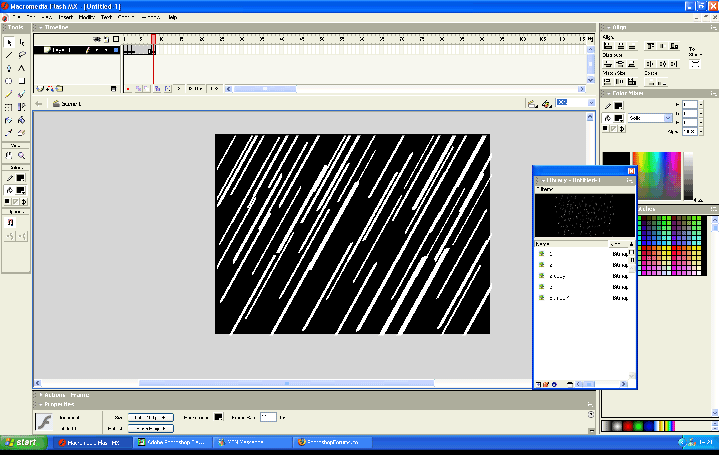The image size is (719, 455).
Task: Open the Window menu
Action: point(151,17)
